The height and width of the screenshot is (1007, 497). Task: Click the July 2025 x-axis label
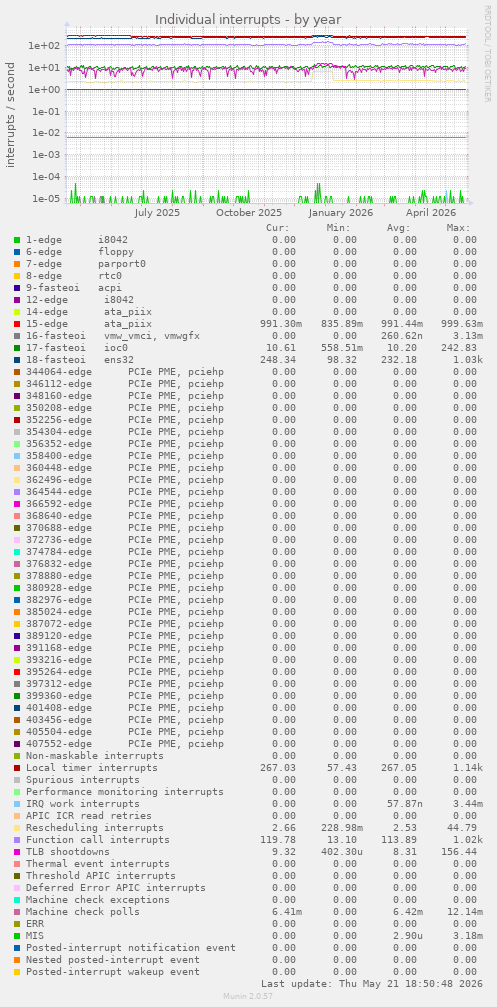click(x=157, y=213)
